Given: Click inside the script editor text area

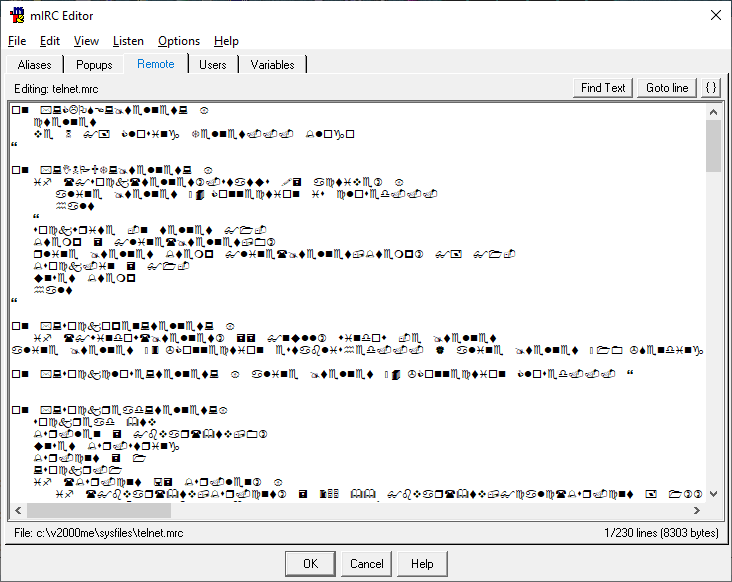Looking at the screenshot, I should click(357, 303).
